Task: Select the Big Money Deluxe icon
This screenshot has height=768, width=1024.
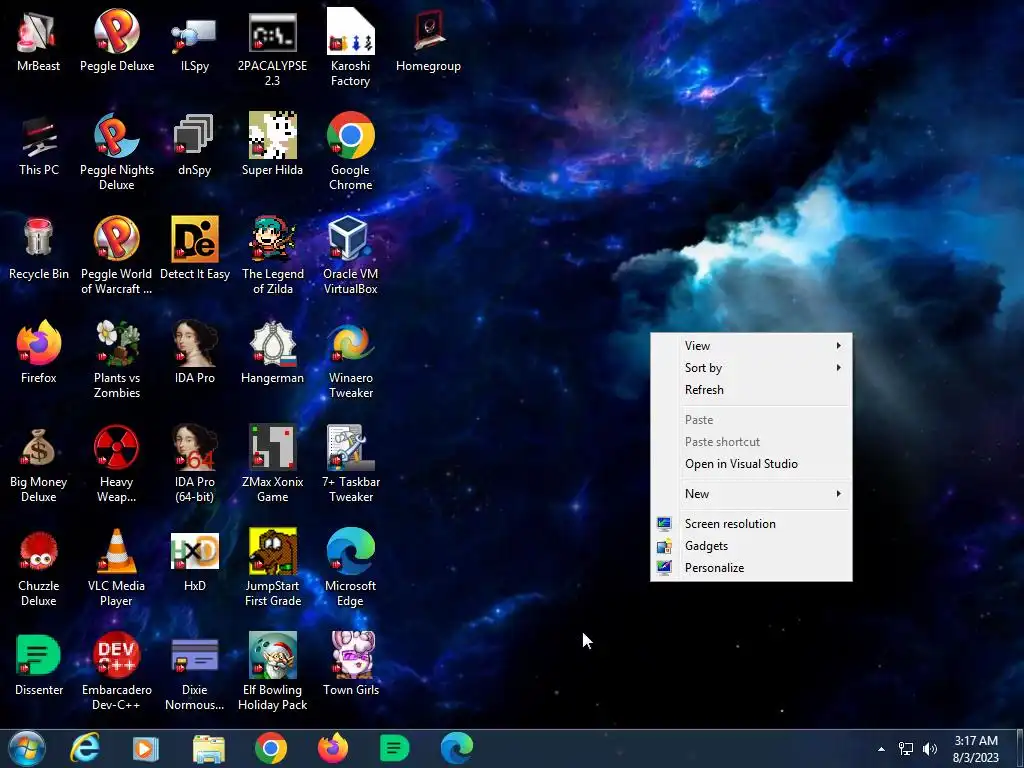Action: [x=39, y=463]
